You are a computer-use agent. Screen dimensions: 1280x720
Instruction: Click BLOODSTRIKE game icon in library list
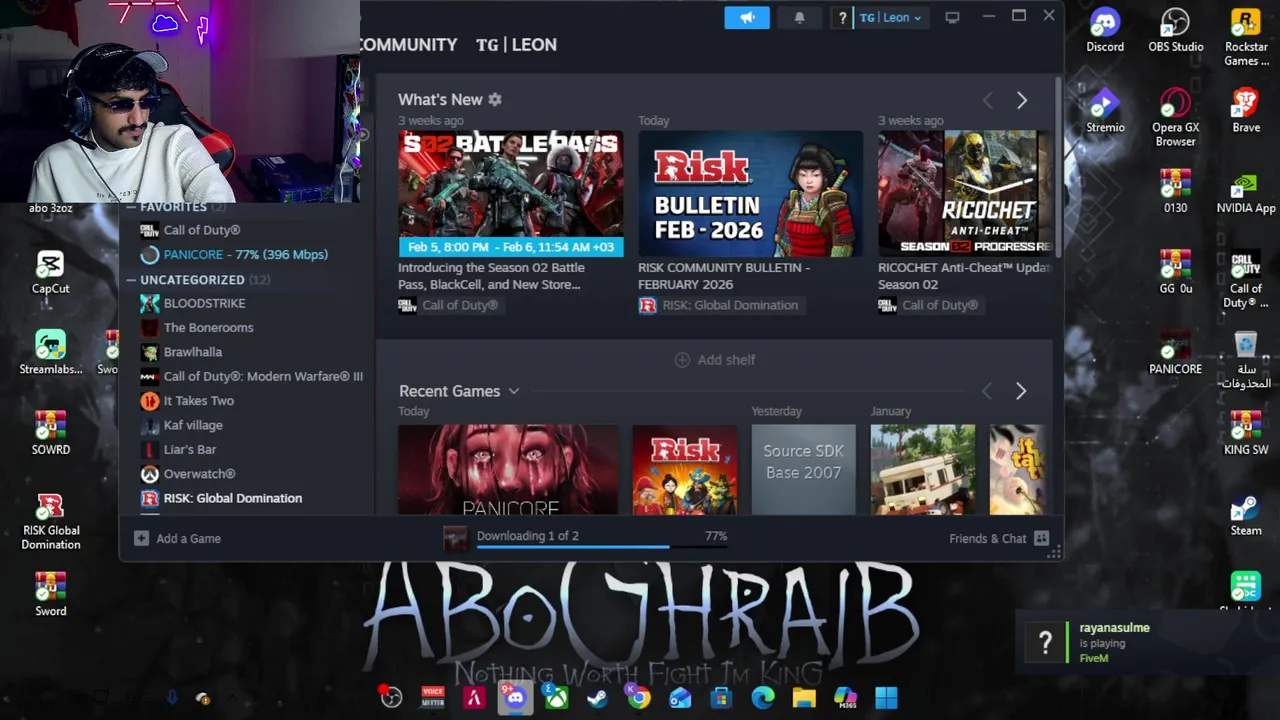(149, 303)
